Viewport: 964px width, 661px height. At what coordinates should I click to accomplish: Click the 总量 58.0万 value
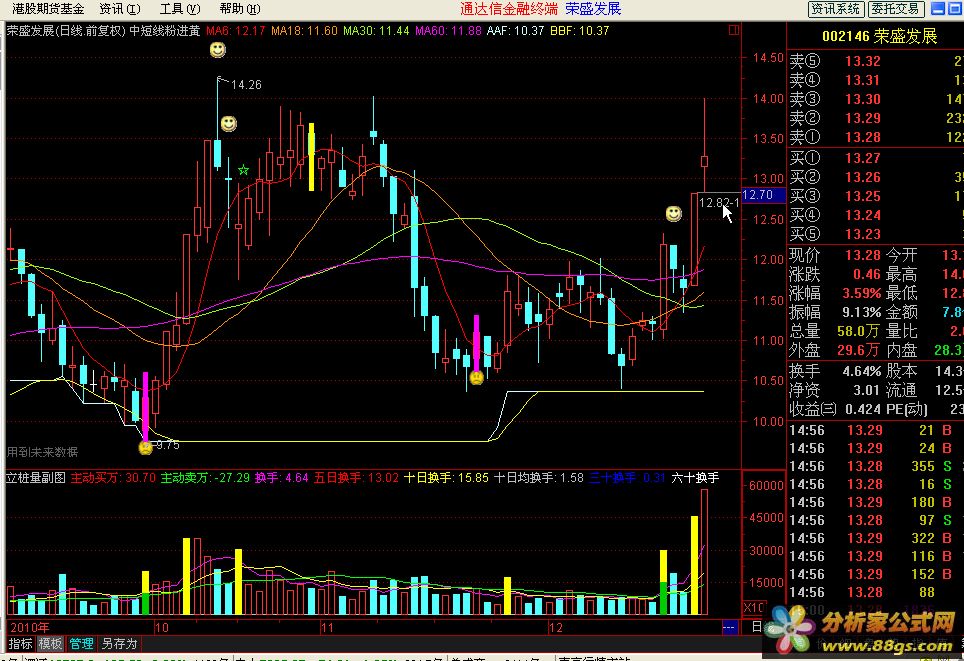(x=859, y=331)
